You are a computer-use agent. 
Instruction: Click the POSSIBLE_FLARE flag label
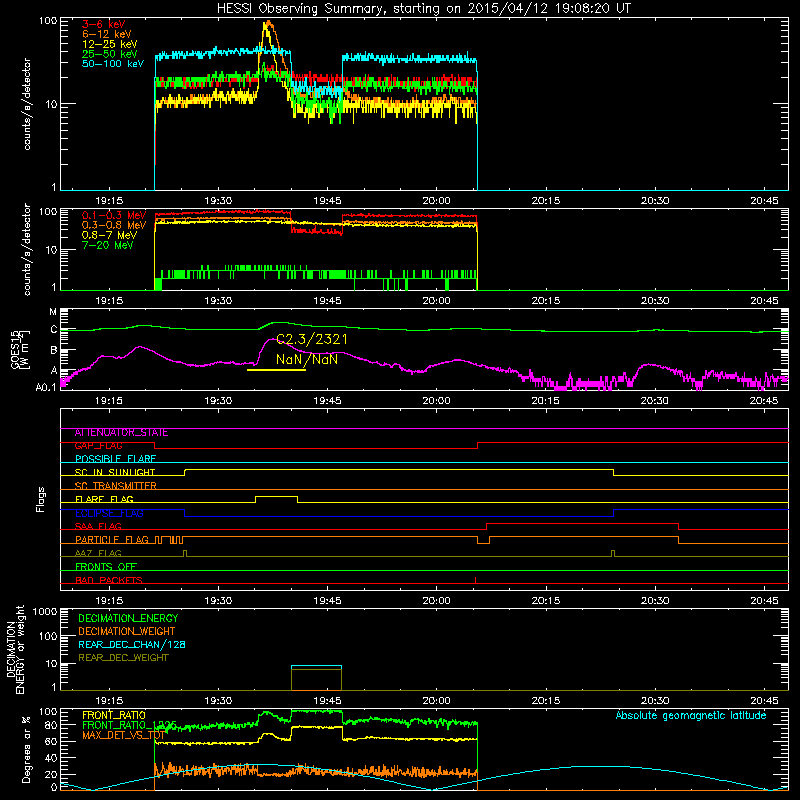[x=115, y=459]
